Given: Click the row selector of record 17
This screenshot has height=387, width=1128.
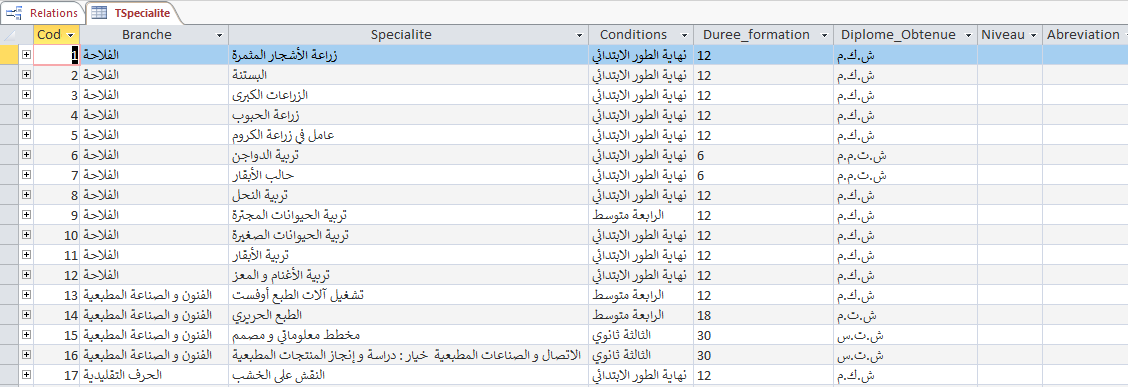Looking at the screenshot, I should click(x=9, y=374).
